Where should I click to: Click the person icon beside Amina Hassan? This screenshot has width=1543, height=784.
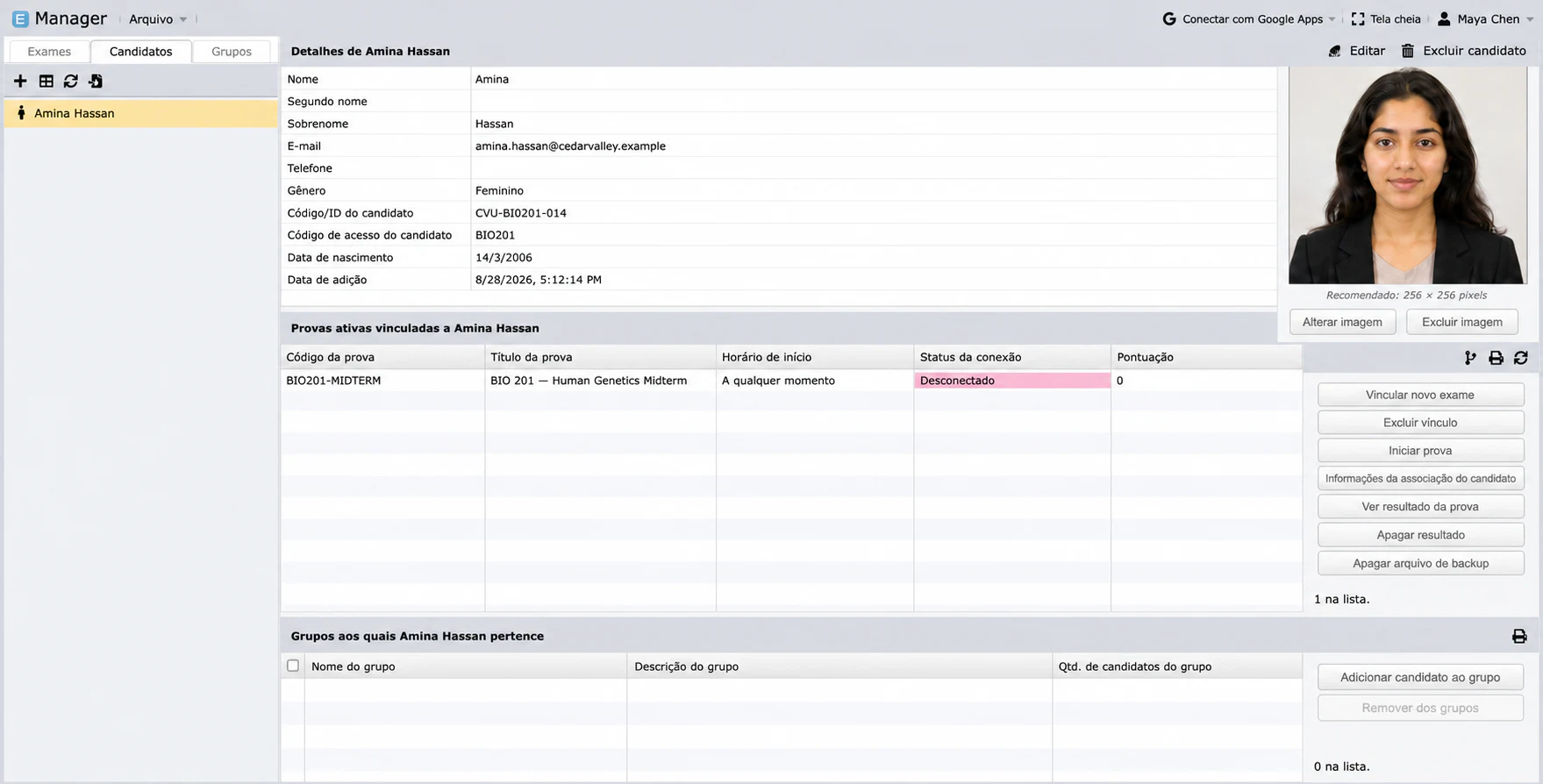[21, 113]
